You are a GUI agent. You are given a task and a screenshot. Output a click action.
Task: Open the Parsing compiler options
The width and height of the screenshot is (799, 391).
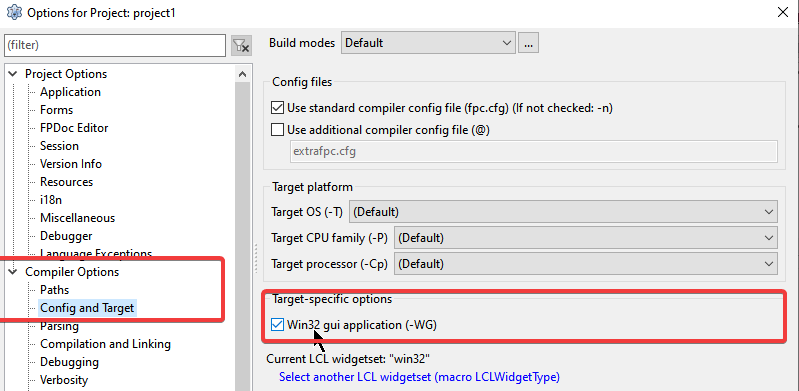60,326
